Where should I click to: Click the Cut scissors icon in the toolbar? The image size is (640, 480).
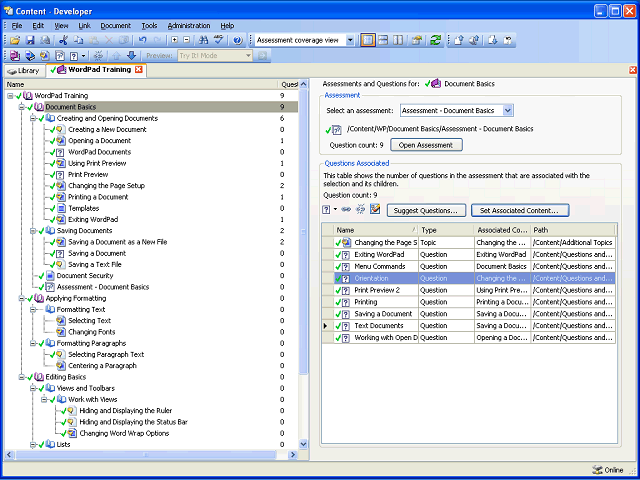tap(64, 40)
